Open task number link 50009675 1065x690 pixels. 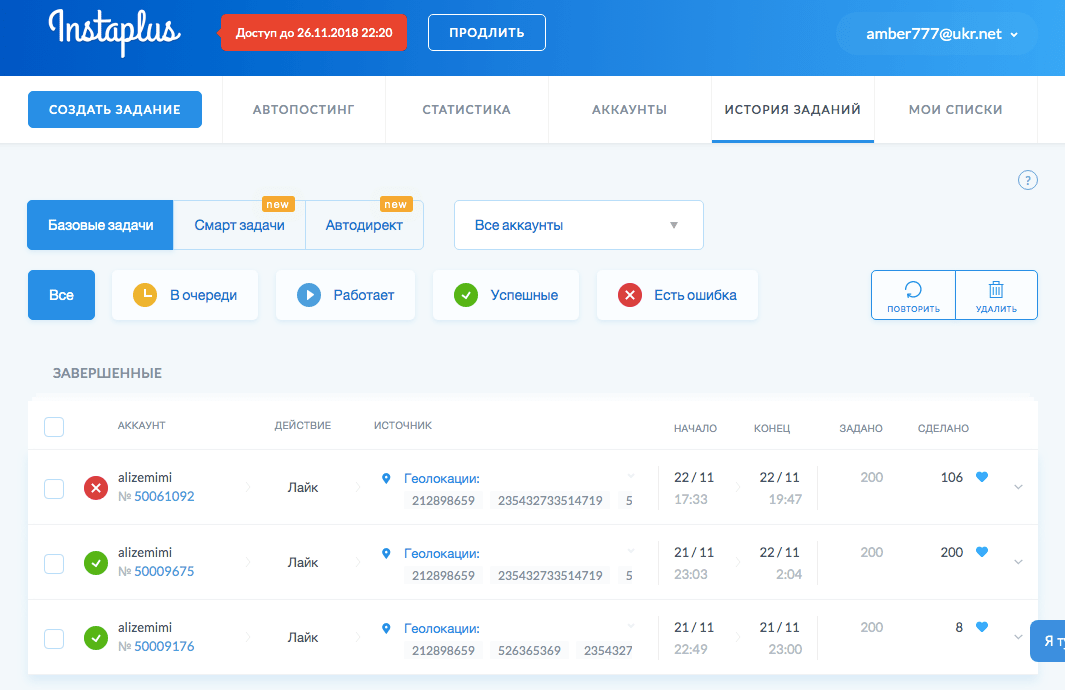coord(164,572)
